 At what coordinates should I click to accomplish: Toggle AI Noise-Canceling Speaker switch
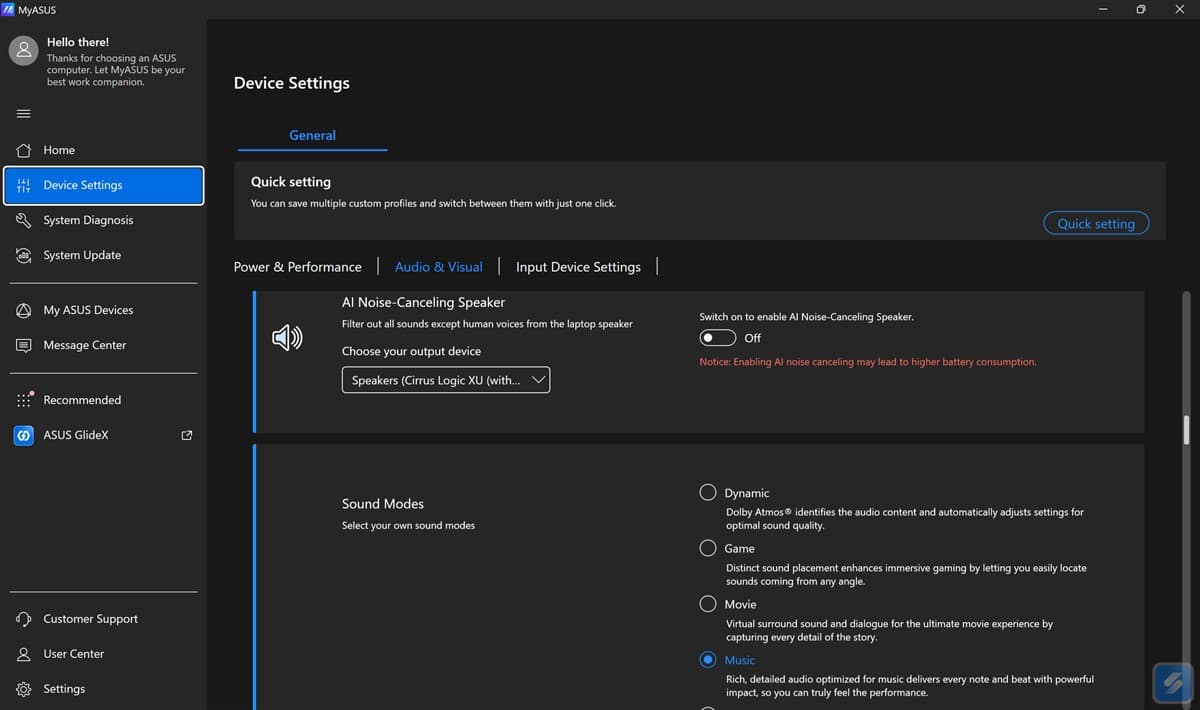click(718, 338)
